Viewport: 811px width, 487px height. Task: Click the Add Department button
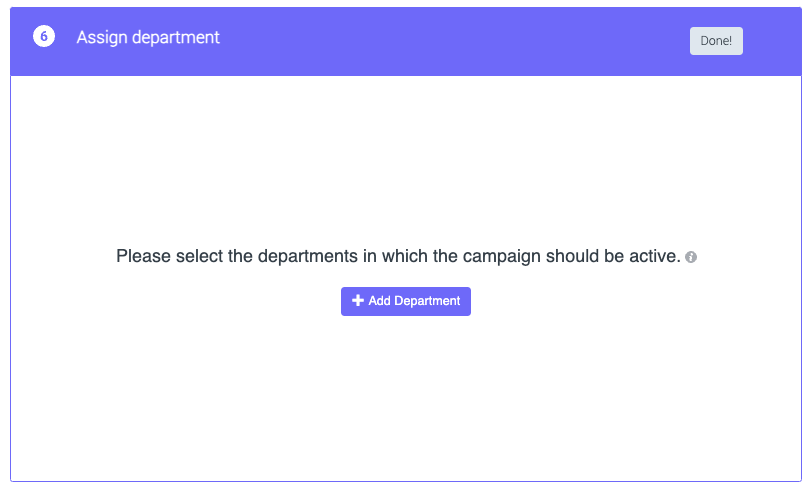click(405, 301)
